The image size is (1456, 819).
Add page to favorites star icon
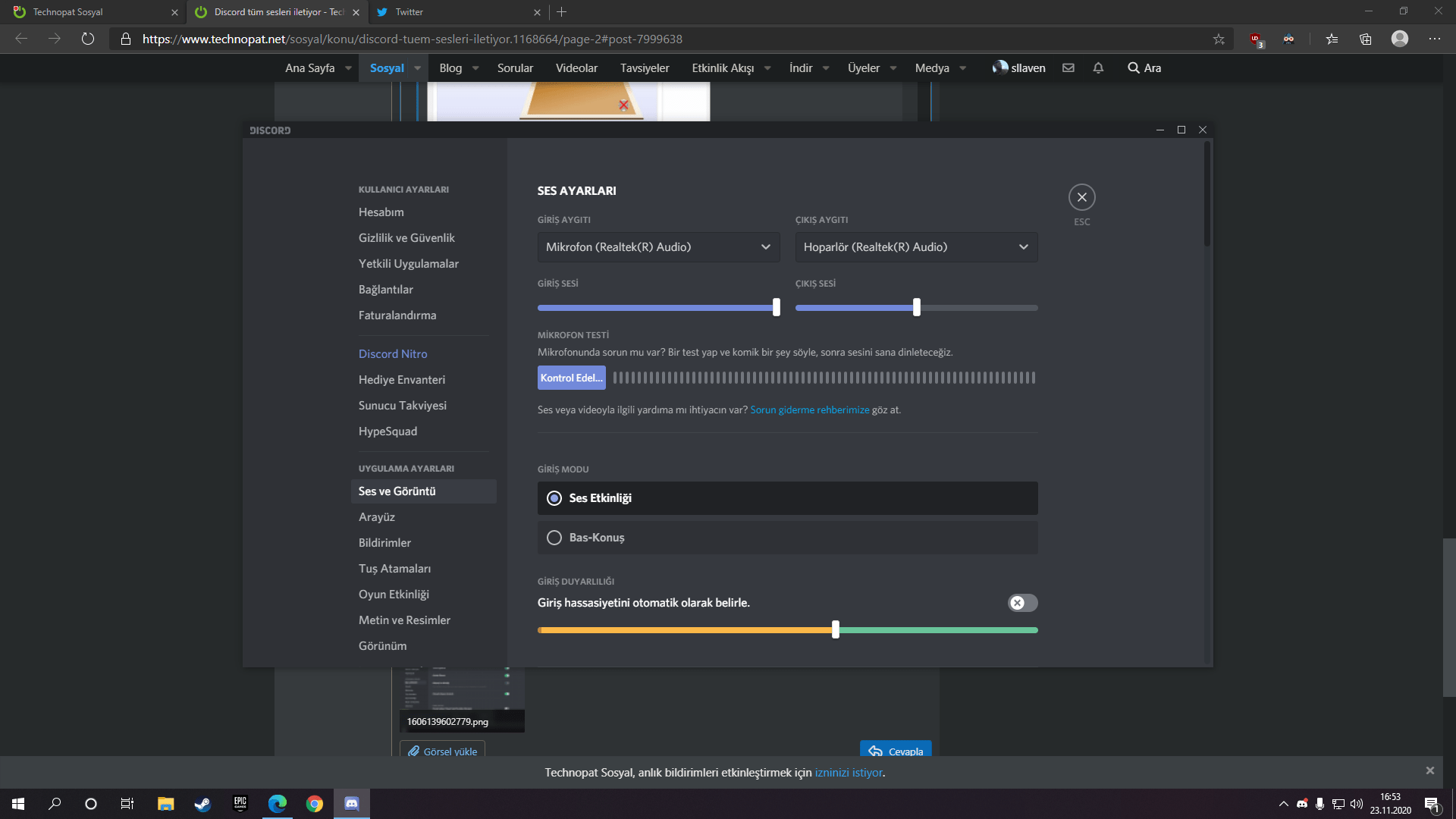(1219, 39)
